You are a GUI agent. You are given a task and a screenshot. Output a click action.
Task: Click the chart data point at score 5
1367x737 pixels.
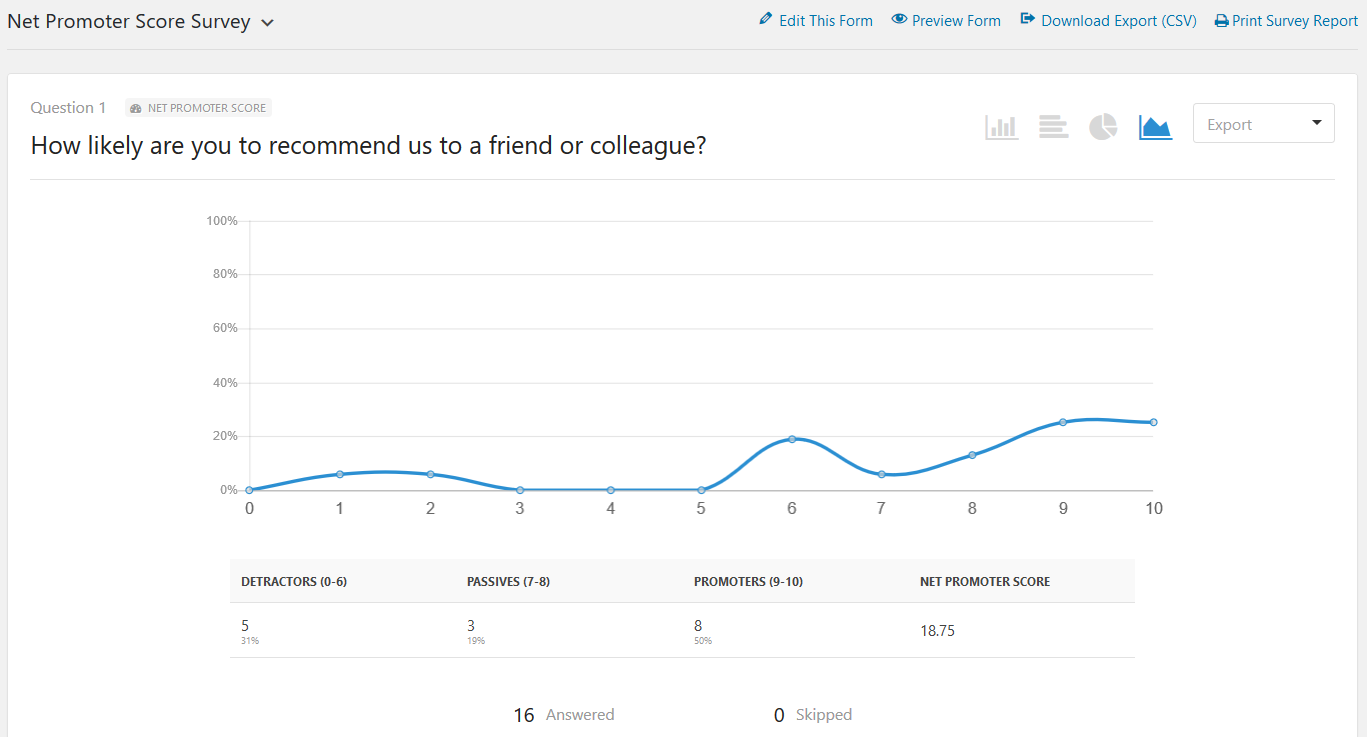[701, 490]
